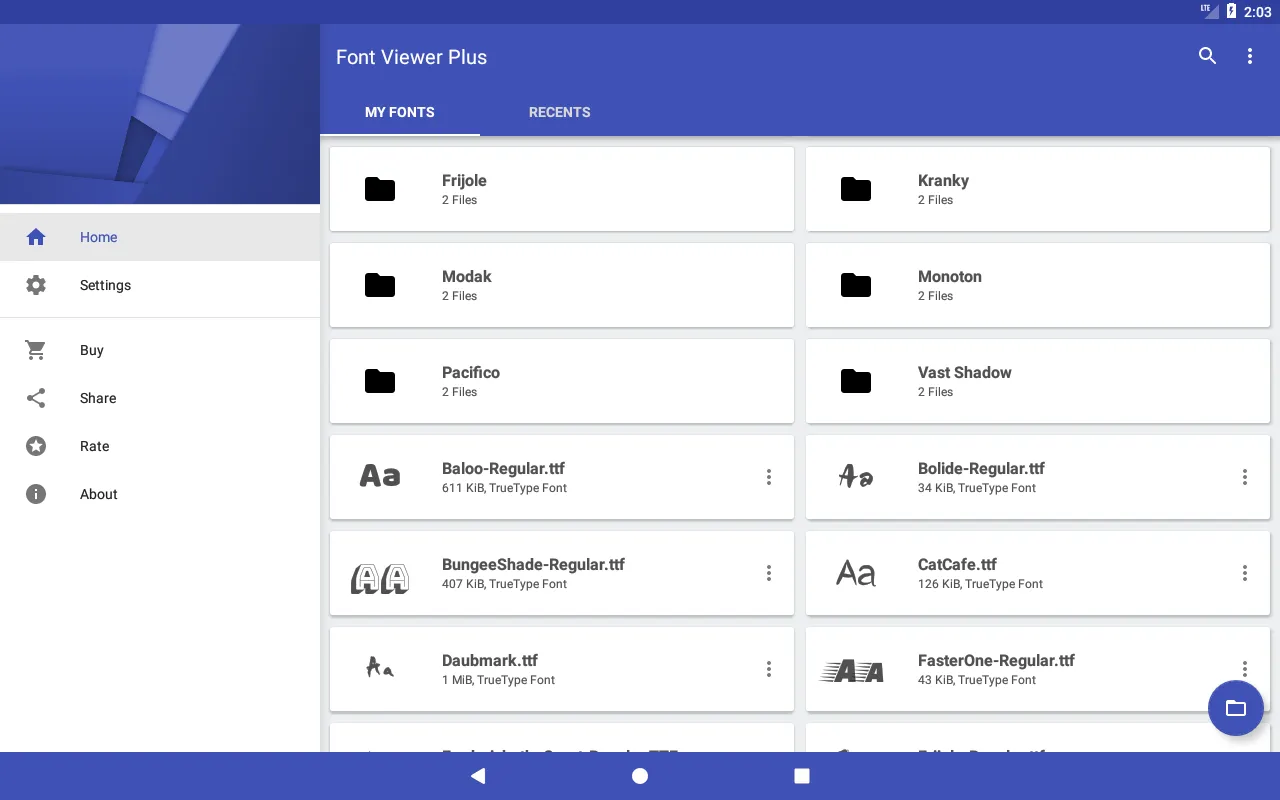The image size is (1280, 800).
Task: Open the overflow menu in the app bar
Action: [1249, 56]
